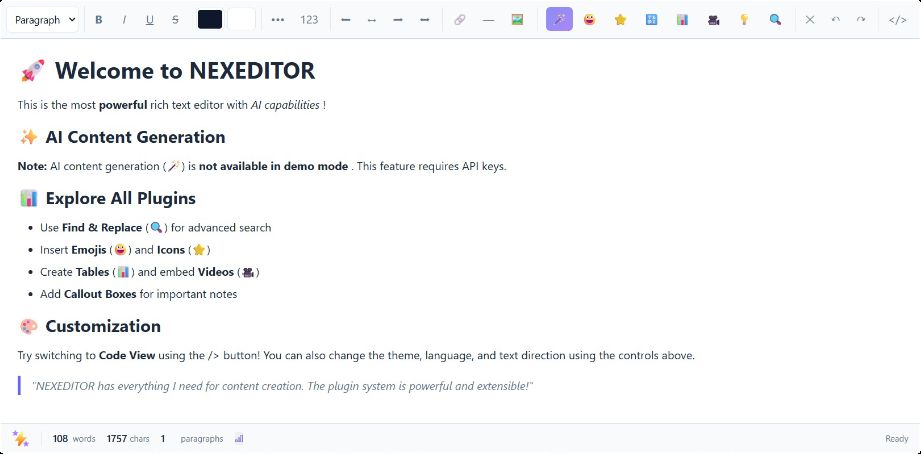Add a callout box with lightbulb icon
The image size is (921, 454).
click(x=744, y=19)
